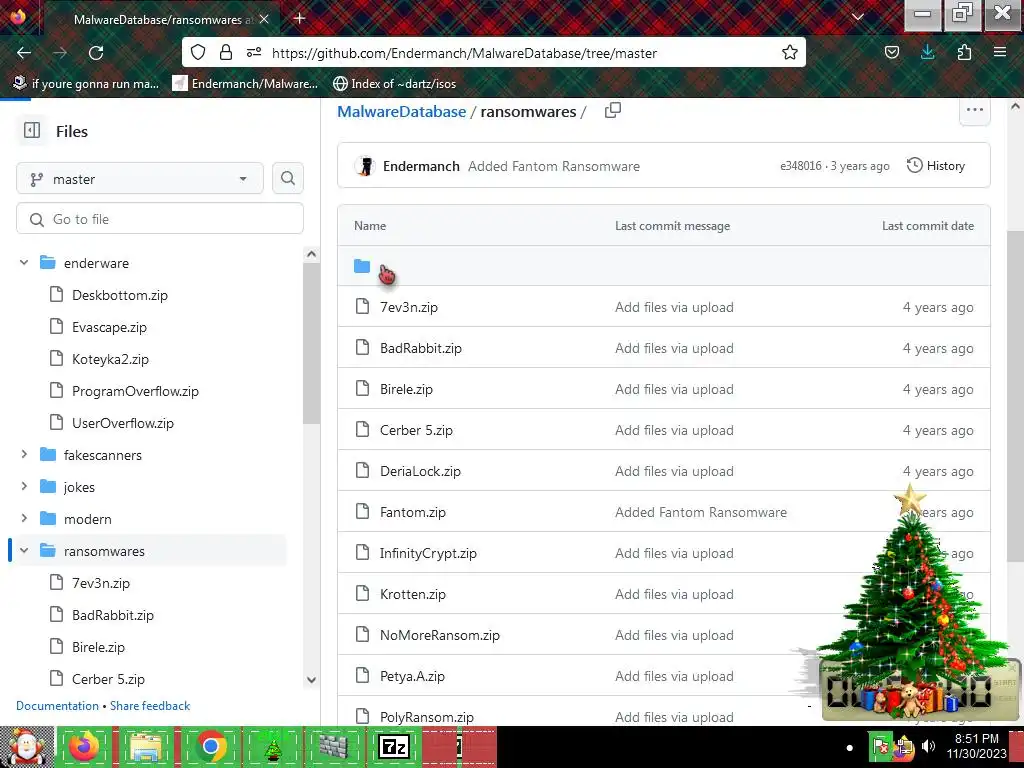Open Krotten.zip file
The width and height of the screenshot is (1024, 768).
click(x=413, y=594)
